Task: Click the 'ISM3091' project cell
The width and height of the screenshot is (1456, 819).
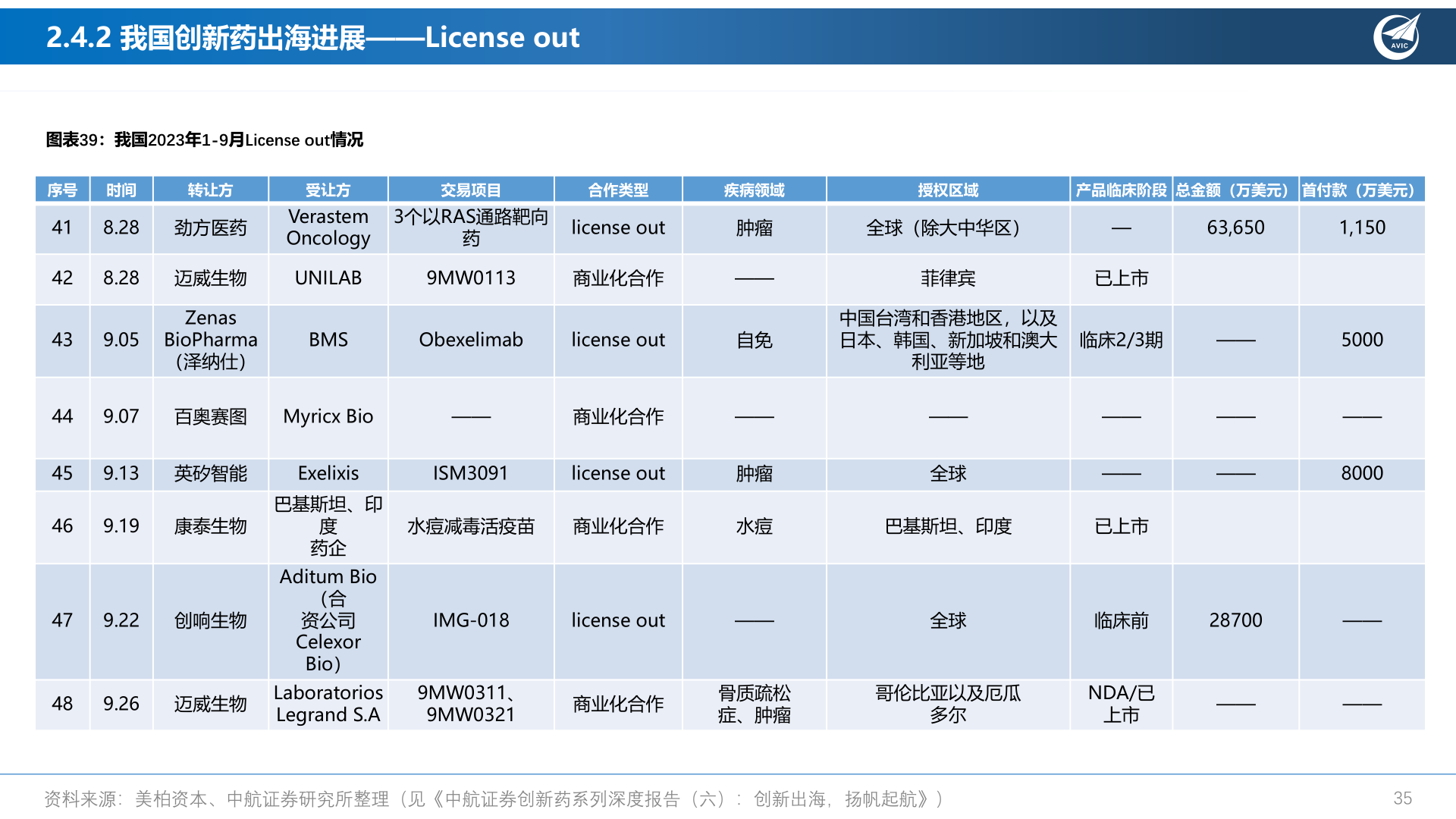Action: click(471, 473)
